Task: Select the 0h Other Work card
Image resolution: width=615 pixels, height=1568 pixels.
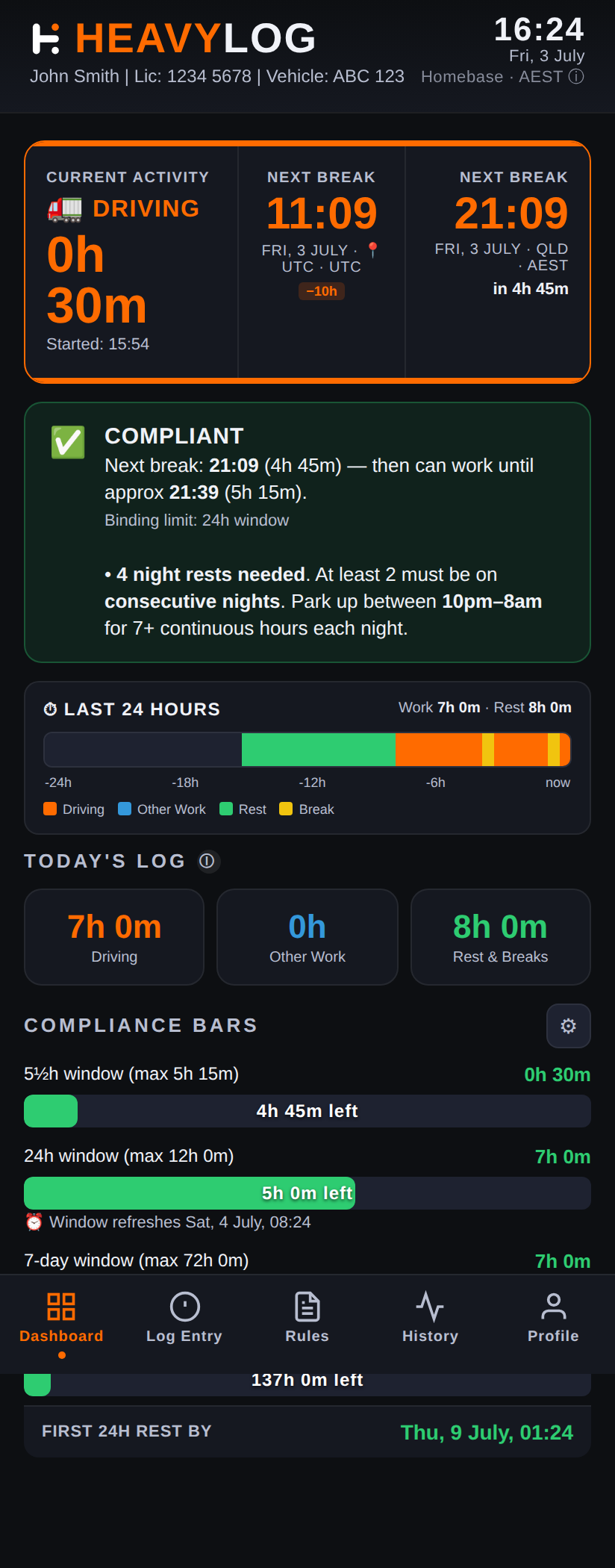Action: [307, 937]
